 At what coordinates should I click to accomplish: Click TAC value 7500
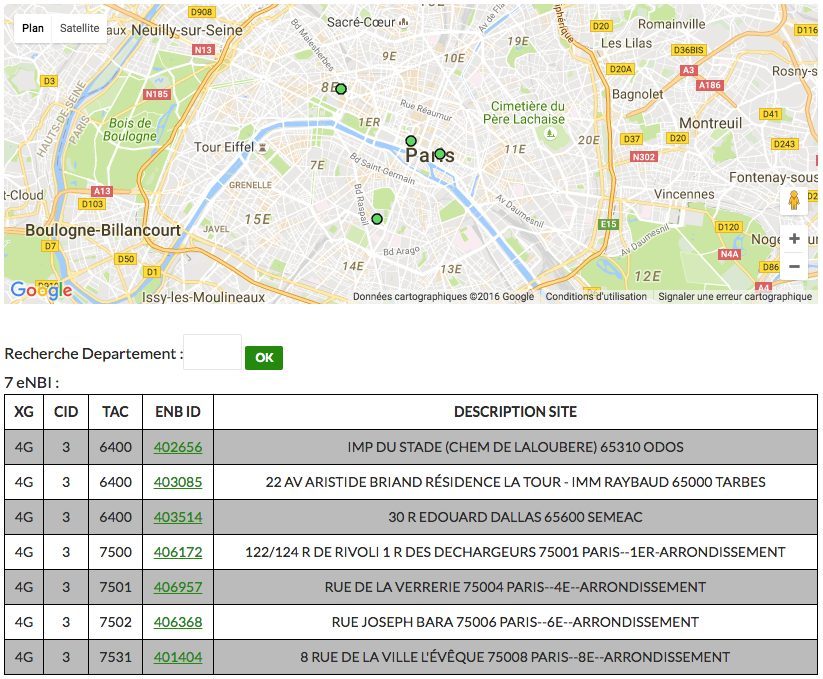[x=115, y=552]
